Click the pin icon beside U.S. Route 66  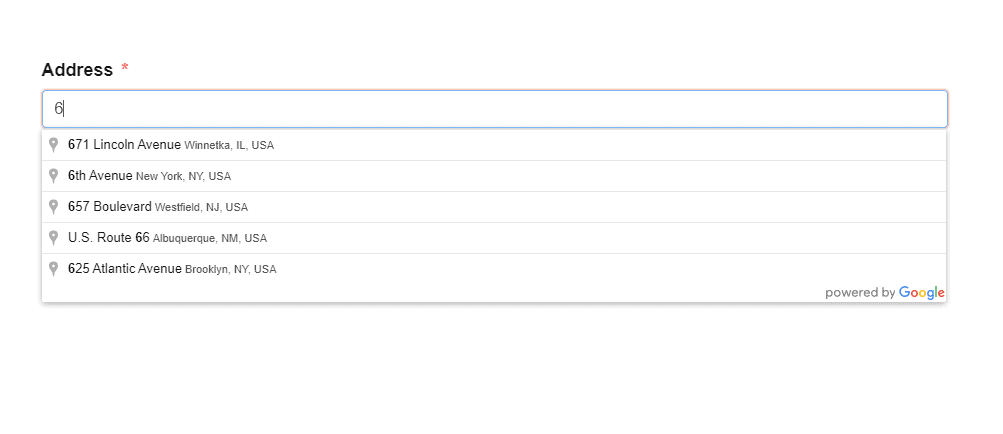coord(53,238)
